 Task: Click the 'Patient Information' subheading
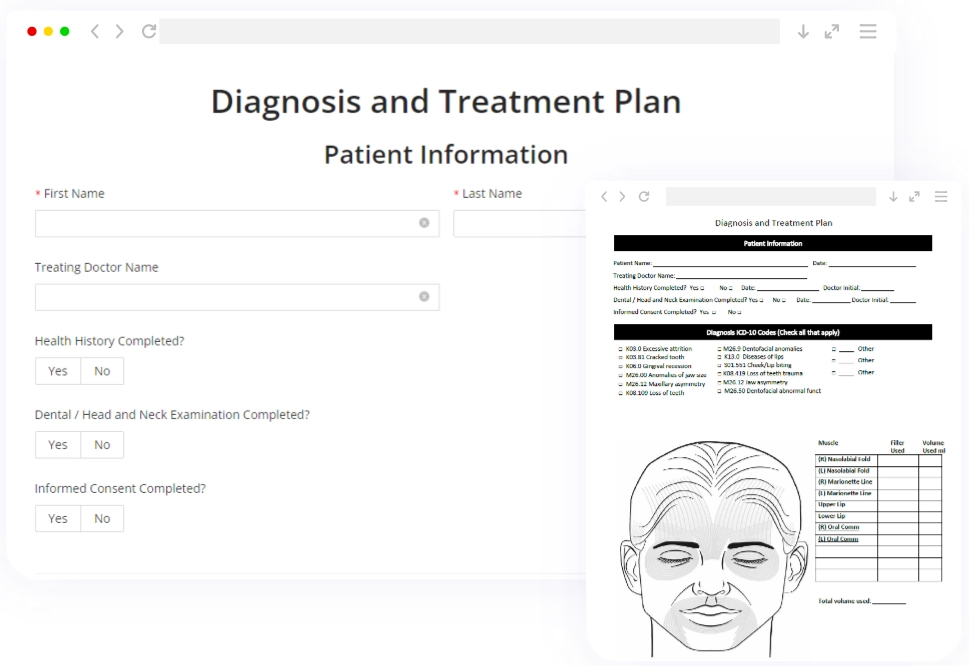(x=446, y=154)
